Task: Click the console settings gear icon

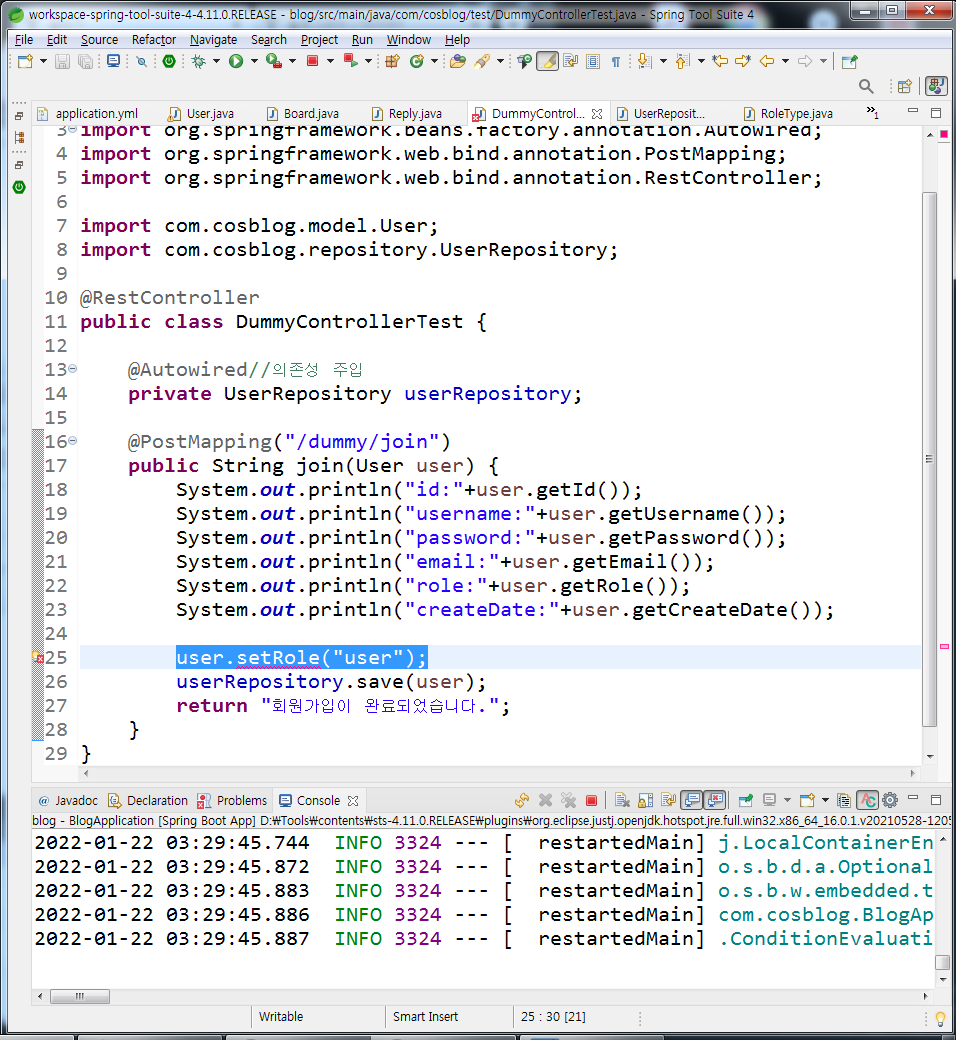Action: click(x=890, y=801)
